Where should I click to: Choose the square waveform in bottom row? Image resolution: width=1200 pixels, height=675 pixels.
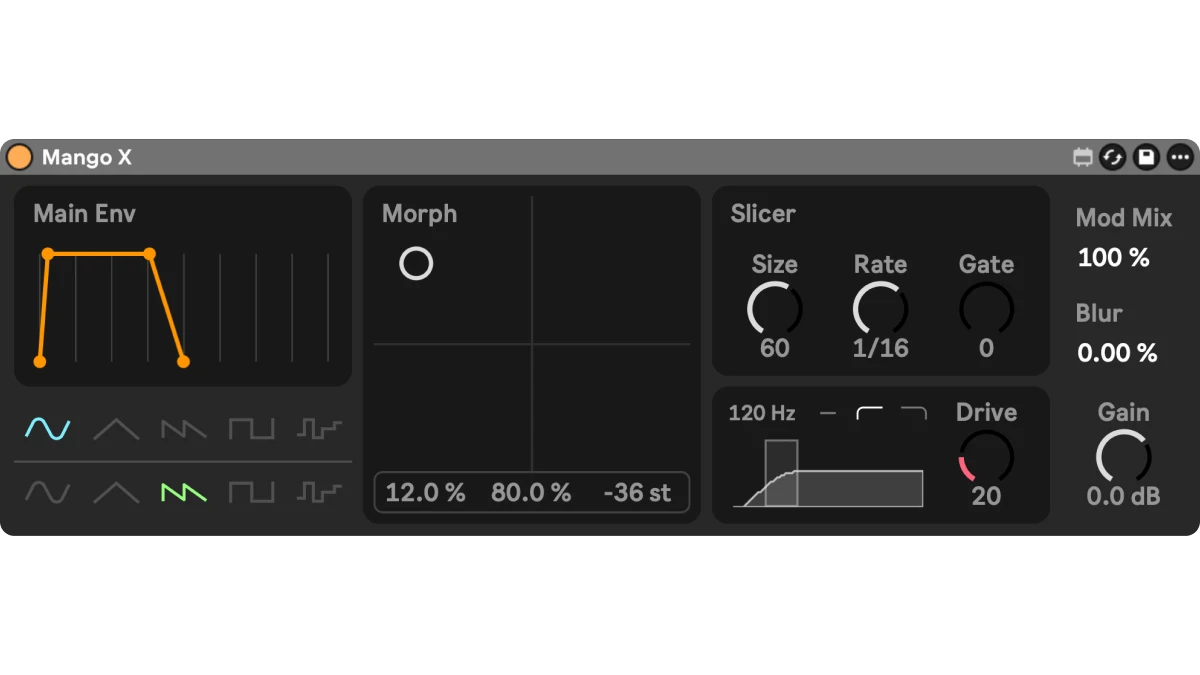tap(251, 492)
